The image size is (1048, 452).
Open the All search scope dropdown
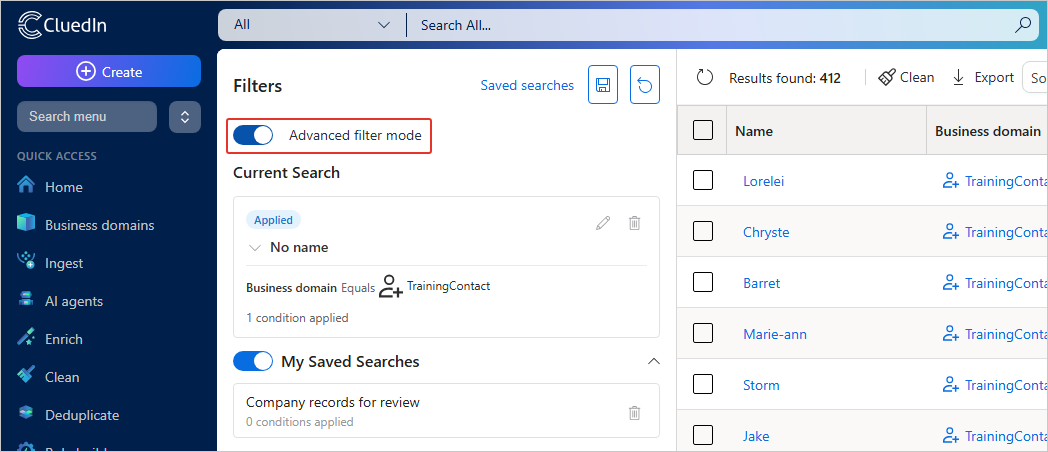coord(311,25)
